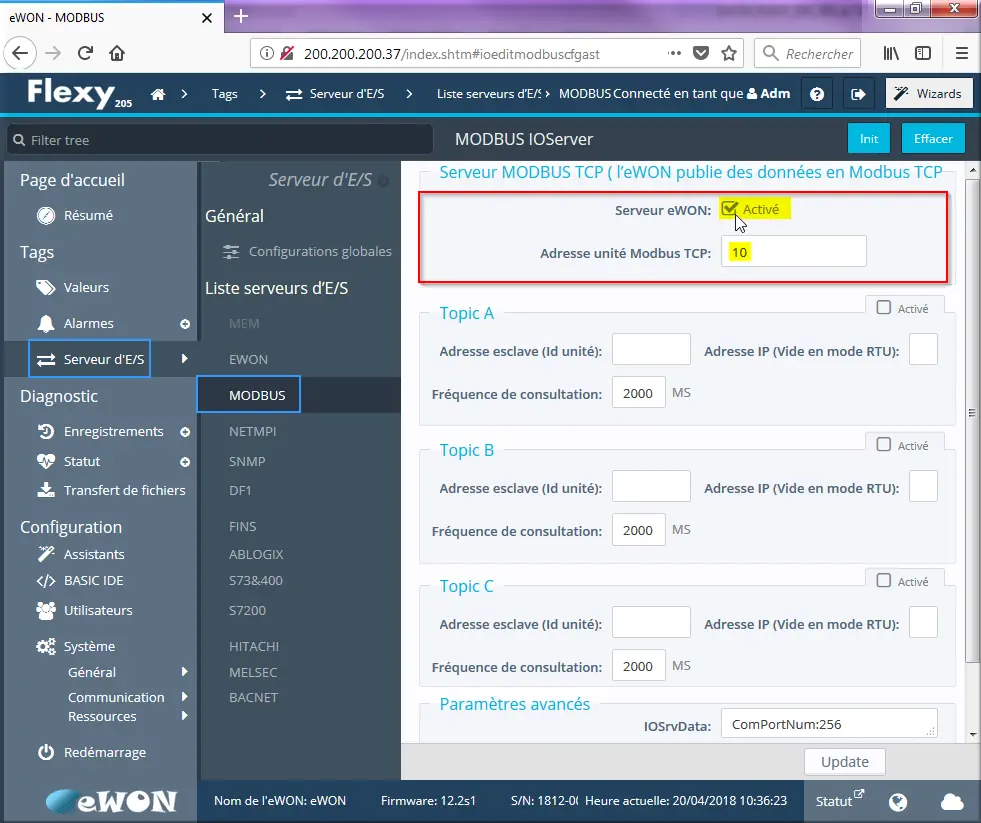
Task: Click the Utilisateurs group icon
Action: 46,610
